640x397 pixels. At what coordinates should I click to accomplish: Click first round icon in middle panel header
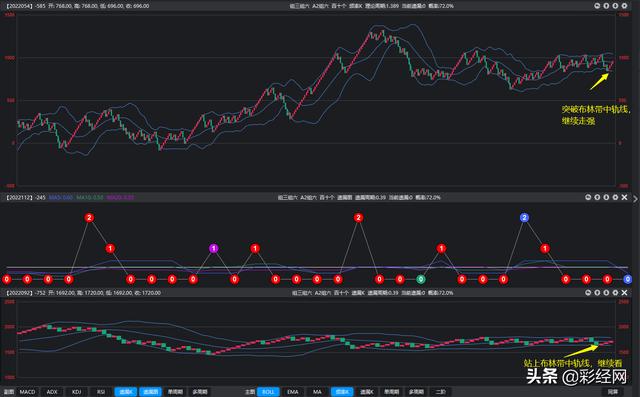pos(588,197)
